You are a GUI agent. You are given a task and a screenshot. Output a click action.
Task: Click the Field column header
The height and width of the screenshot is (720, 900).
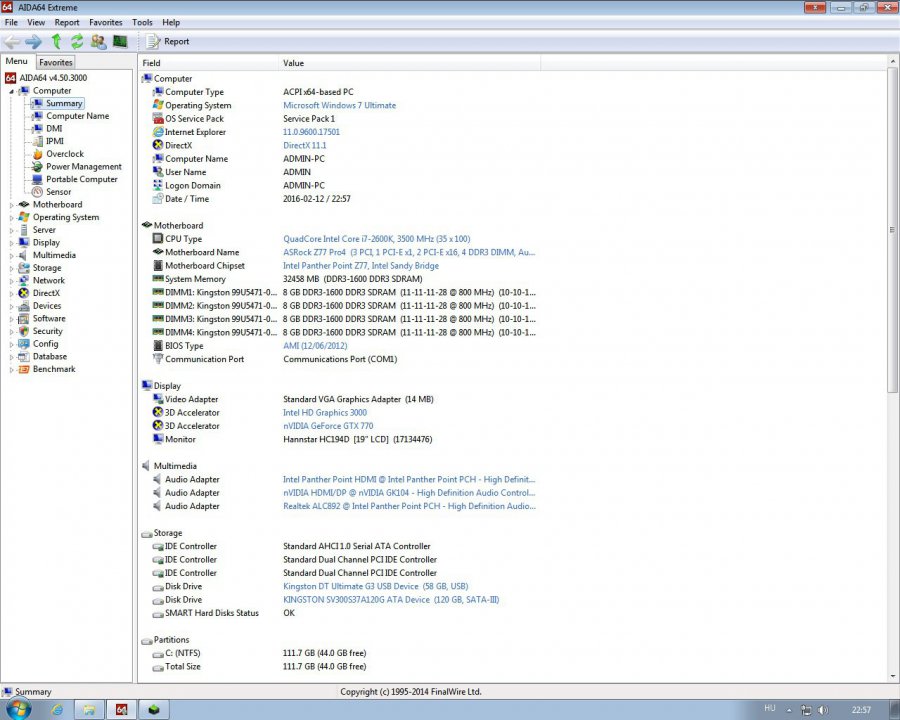[208, 63]
